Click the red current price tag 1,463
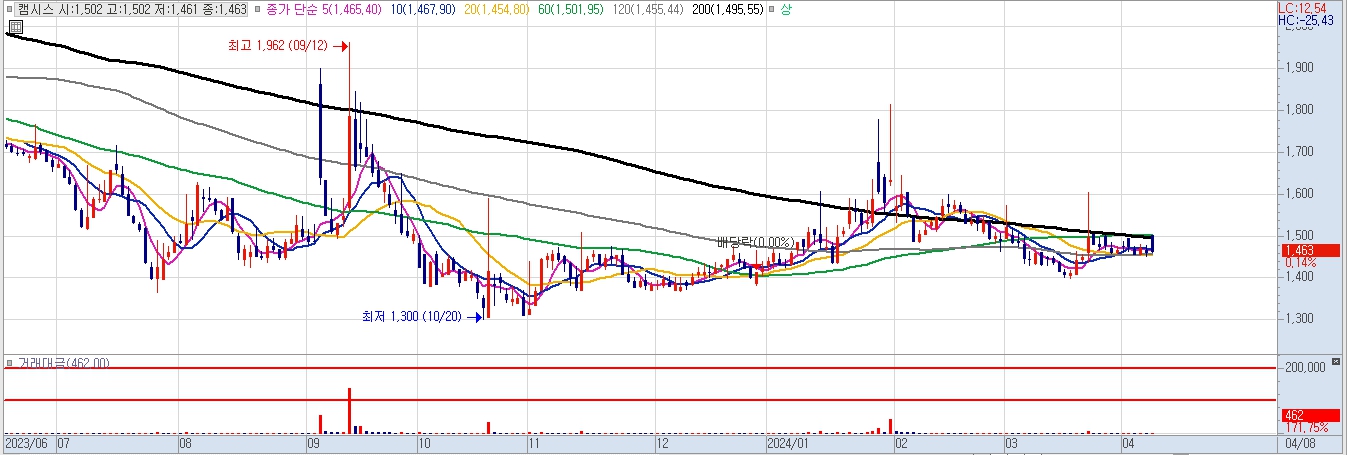Image resolution: width=1347 pixels, height=455 pixels. pyautogui.click(x=1309, y=250)
